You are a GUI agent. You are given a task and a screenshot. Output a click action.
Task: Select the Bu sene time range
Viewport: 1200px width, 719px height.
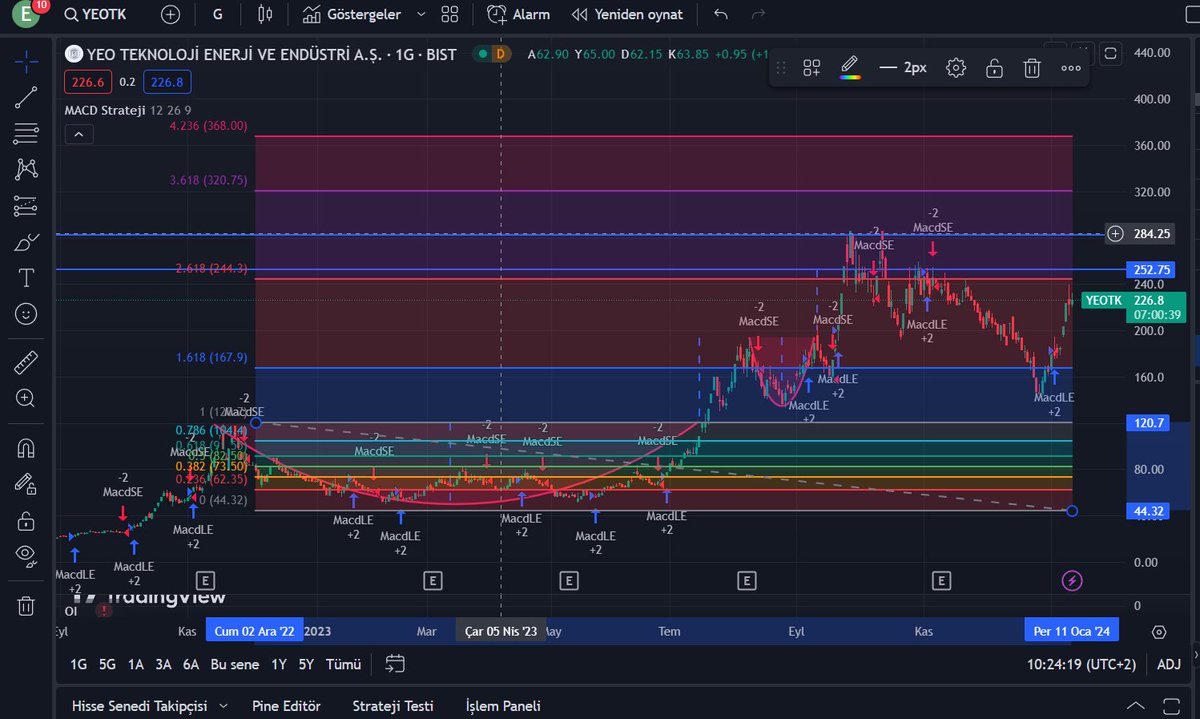[x=235, y=664]
